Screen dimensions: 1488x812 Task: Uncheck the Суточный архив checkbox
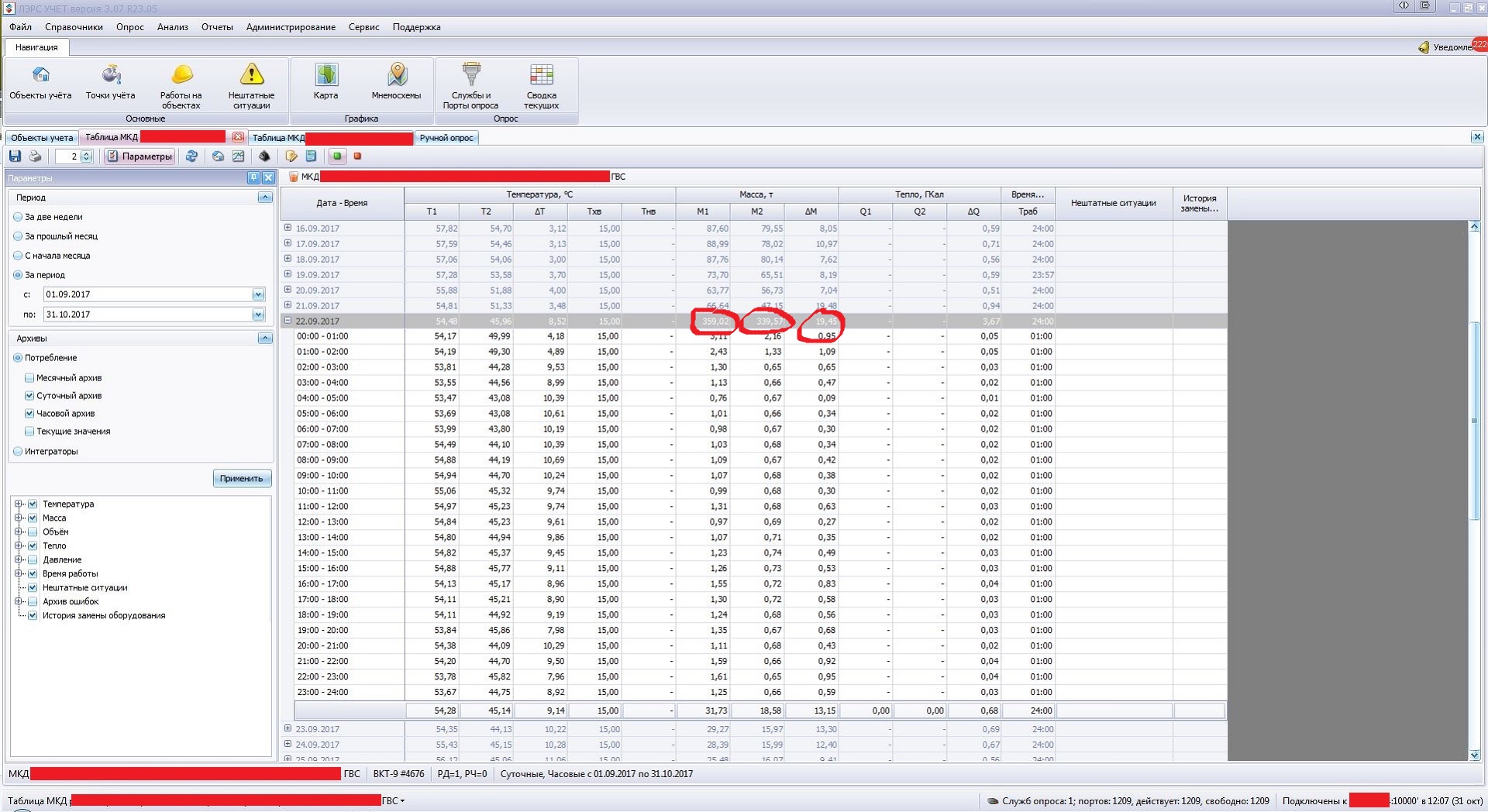pyautogui.click(x=29, y=396)
